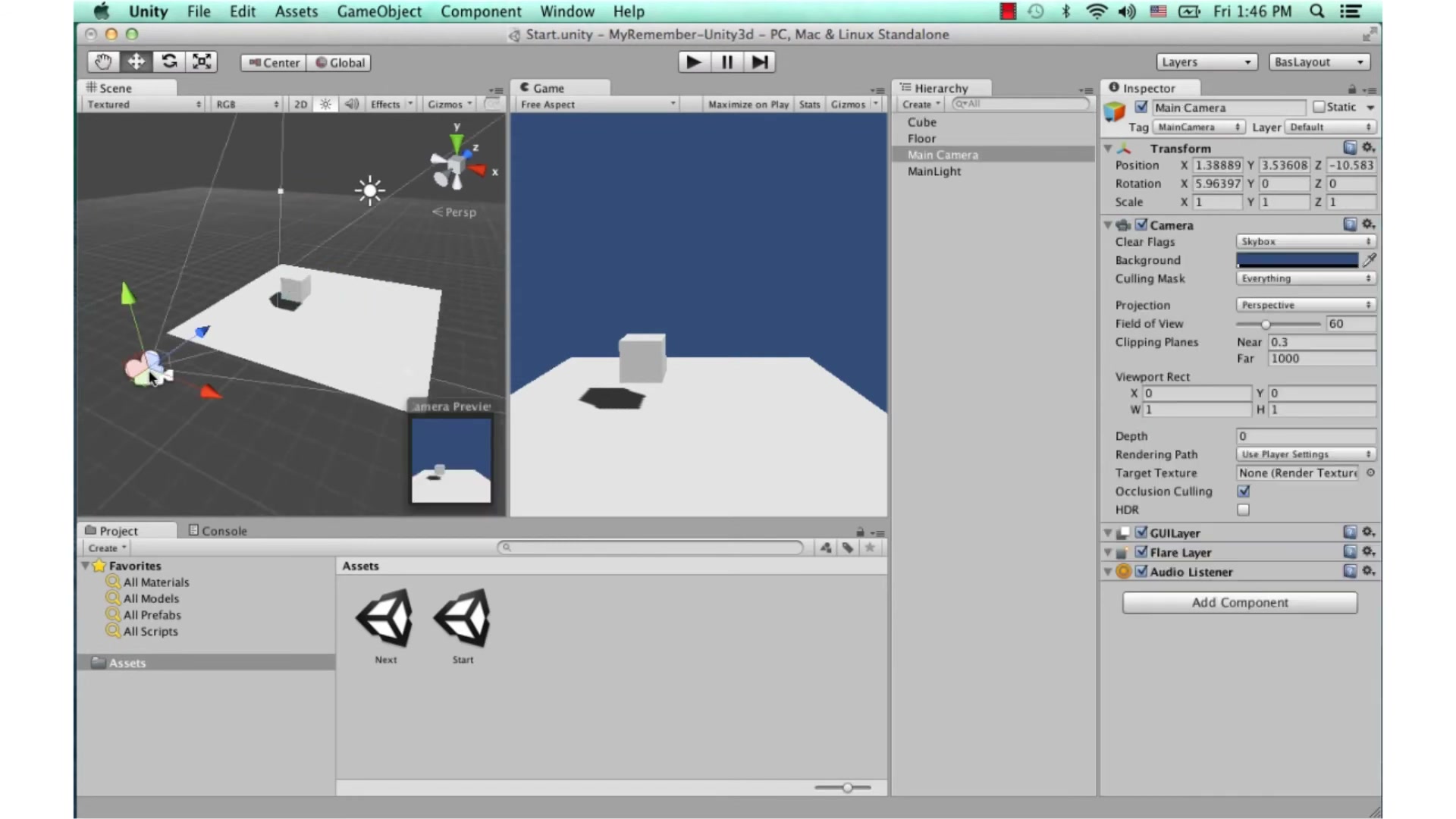The height and width of the screenshot is (819, 1456).
Task: Select the Rotate tool
Action: [169, 62]
